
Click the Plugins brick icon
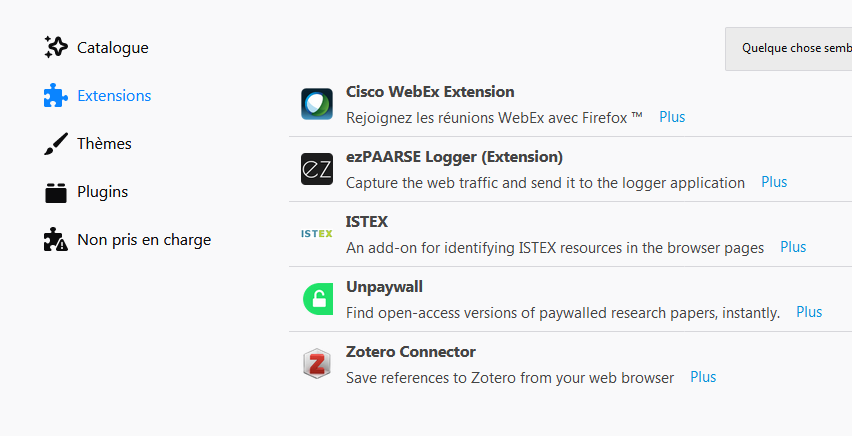coord(56,192)
